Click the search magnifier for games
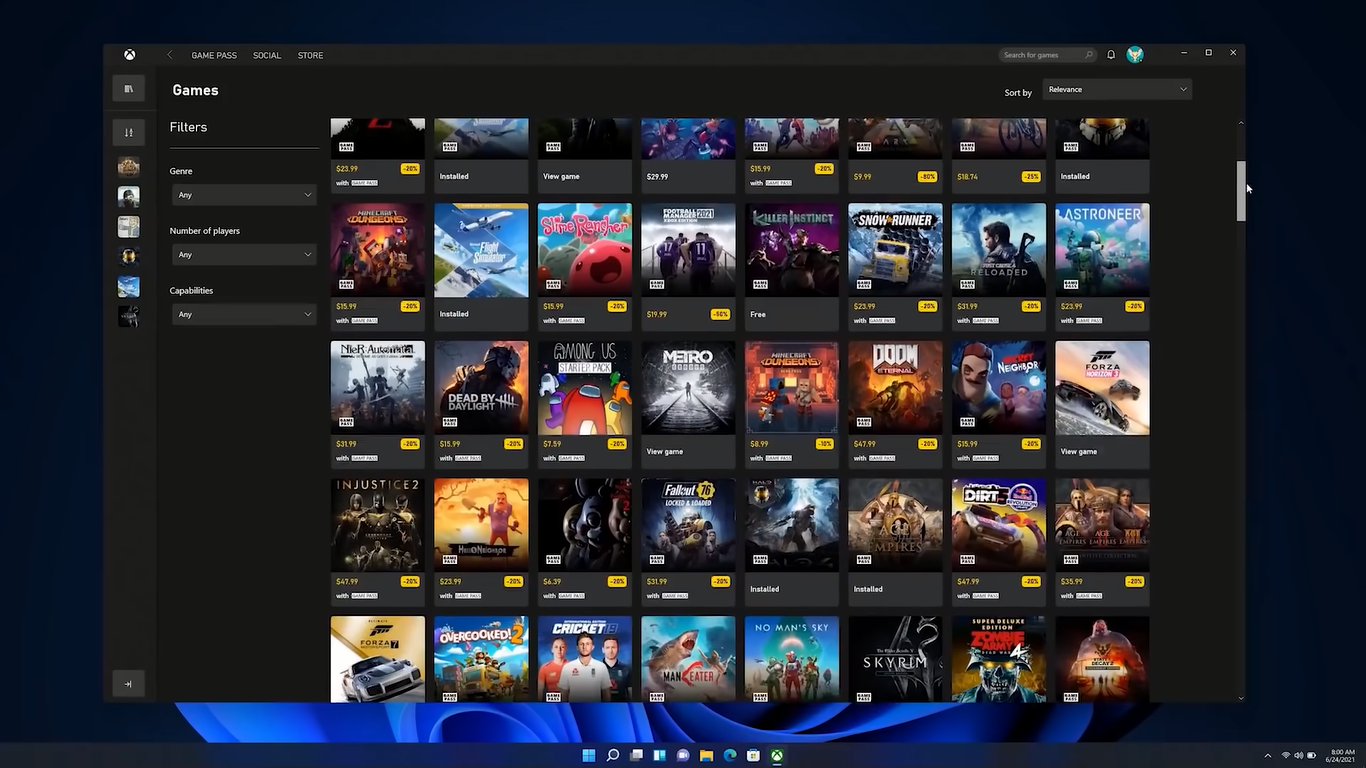Screen dimensions: 1366x768 point(1091,54)
